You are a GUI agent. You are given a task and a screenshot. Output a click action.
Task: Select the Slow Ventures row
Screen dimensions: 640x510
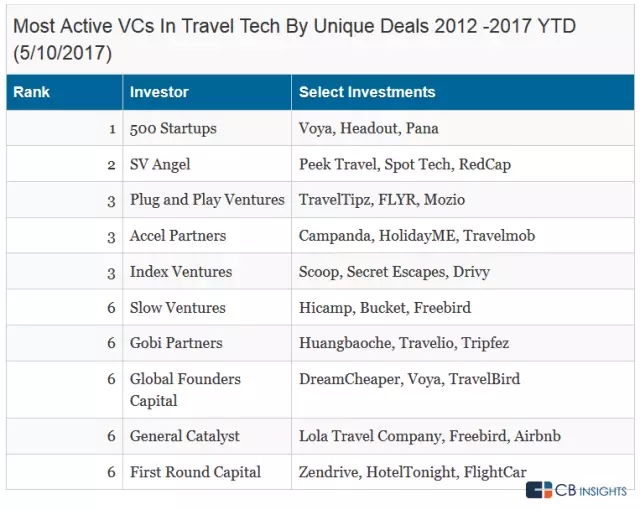coord(320,308)
